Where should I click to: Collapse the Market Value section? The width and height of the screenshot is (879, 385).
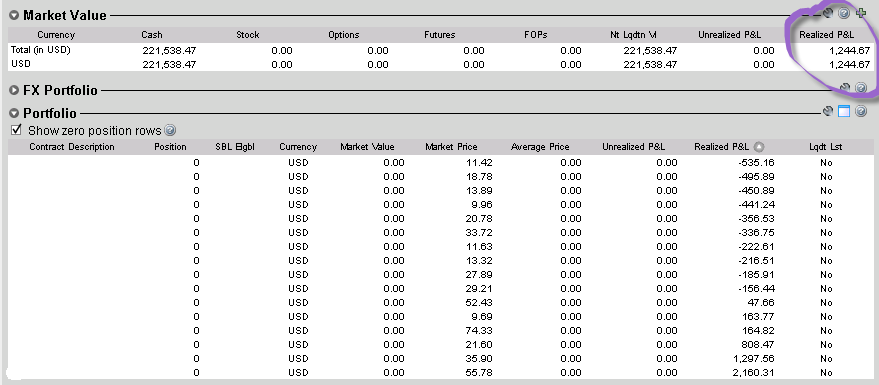(x=14, y=15)
